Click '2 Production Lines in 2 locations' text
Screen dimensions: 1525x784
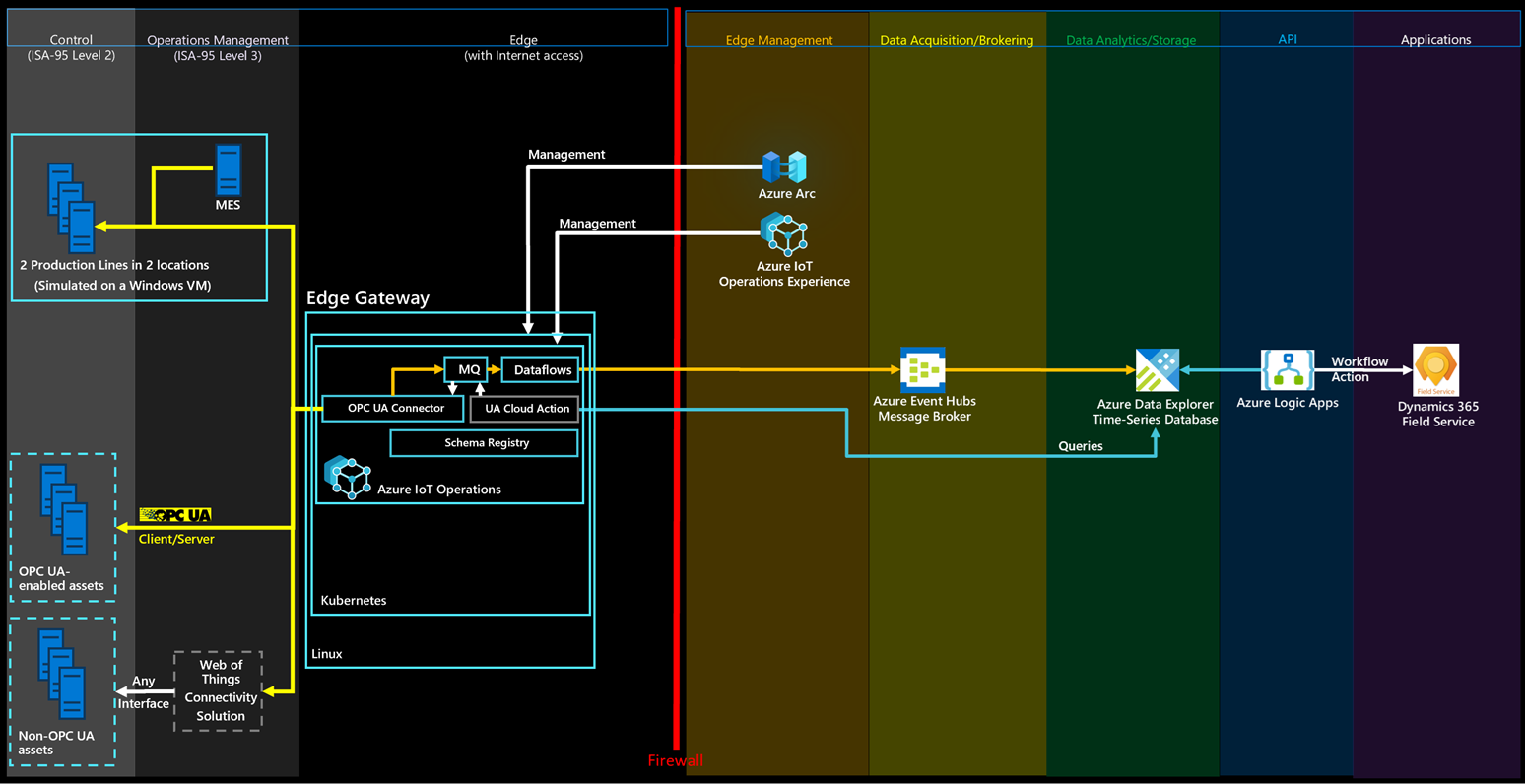click(x=114, y=265)
